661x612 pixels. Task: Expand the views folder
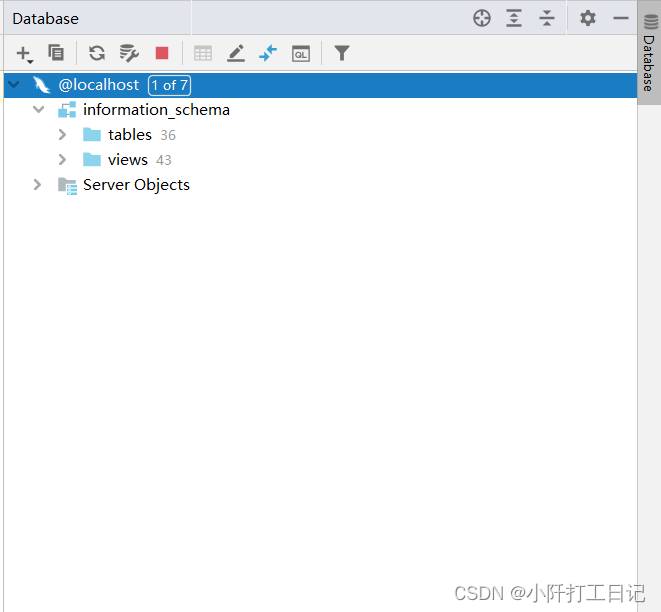tap(62, 160)
